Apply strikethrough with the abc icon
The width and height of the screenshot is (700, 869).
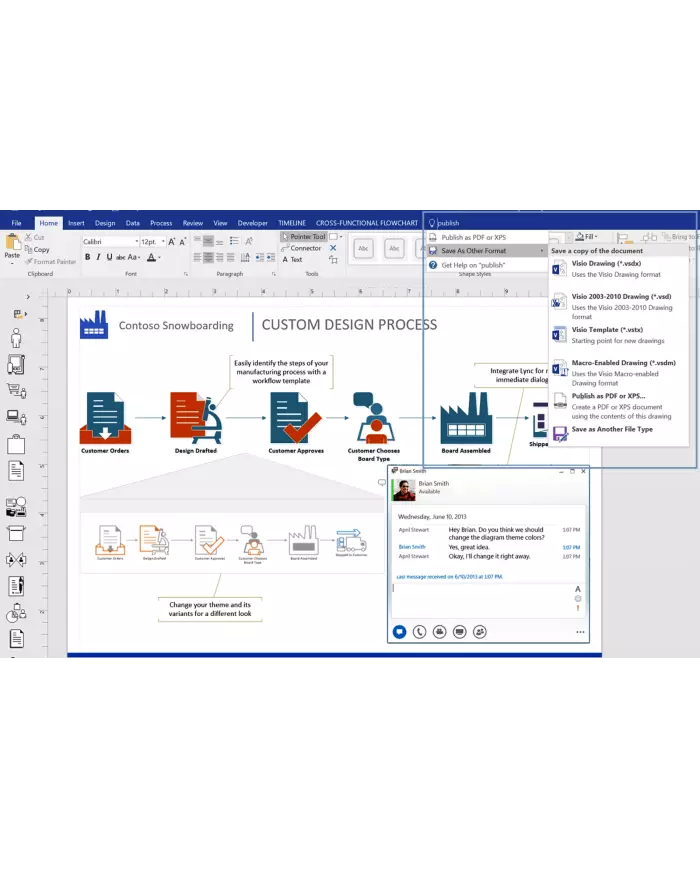pos(120,257)
